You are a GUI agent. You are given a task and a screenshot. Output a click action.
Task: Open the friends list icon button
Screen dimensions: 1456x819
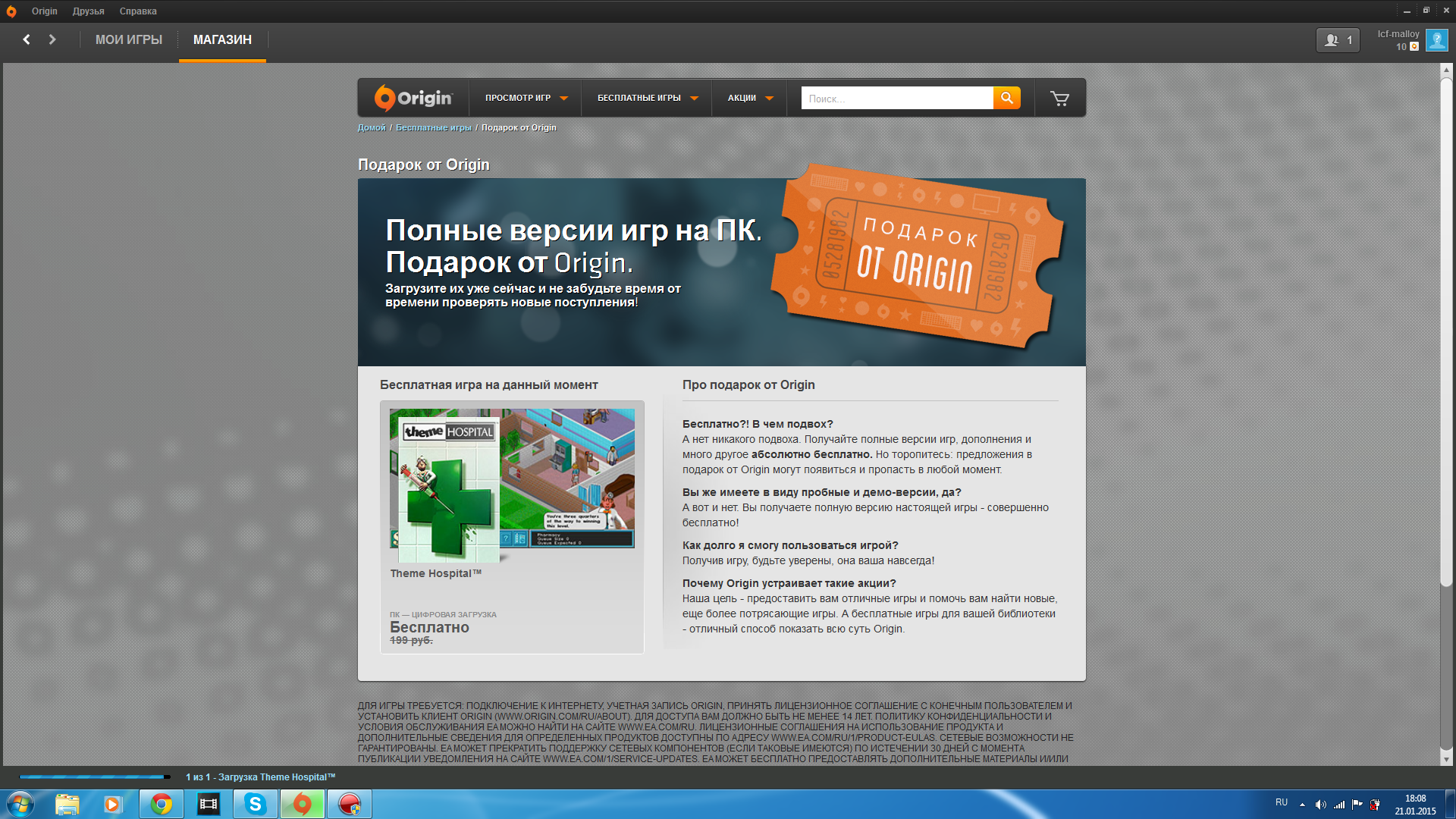(x=1338, y=40)
